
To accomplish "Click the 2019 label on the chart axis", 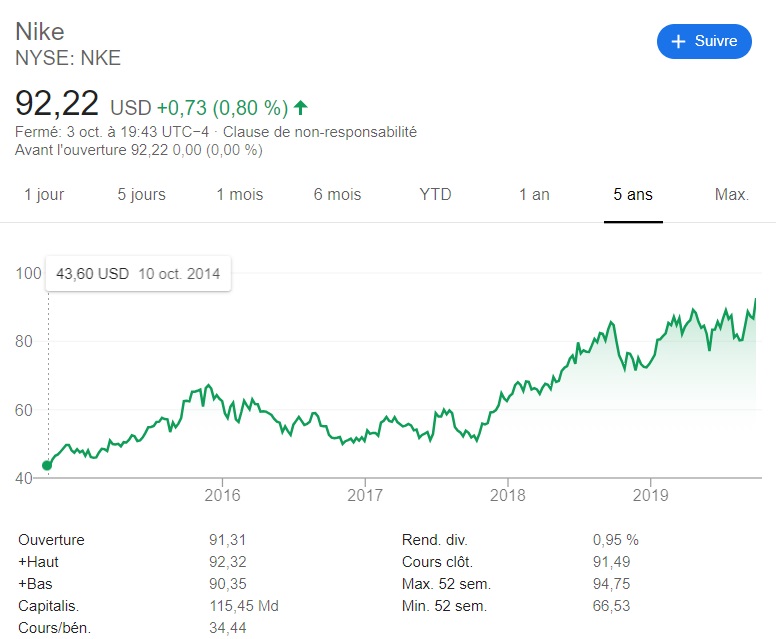I will (651, 494).
